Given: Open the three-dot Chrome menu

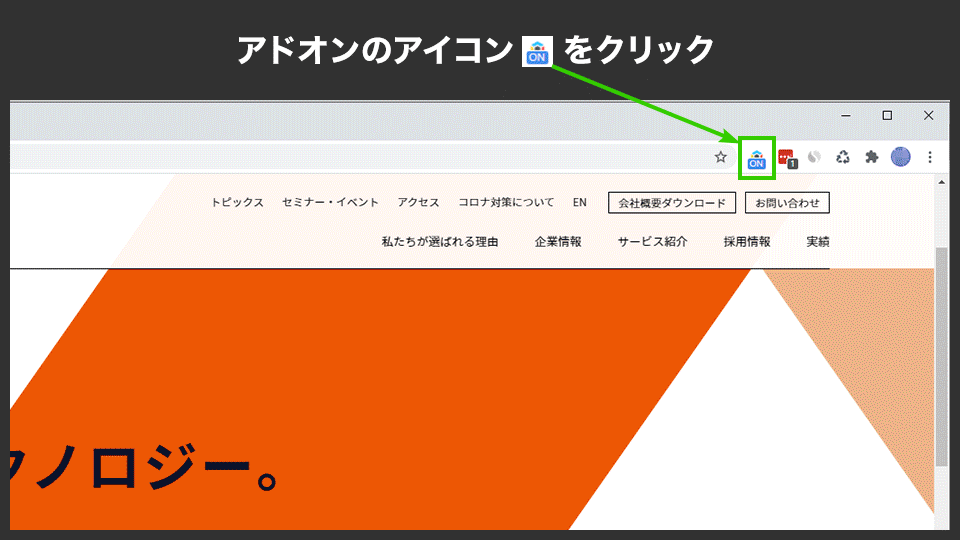Looking at the screenshot, I should [930, 157].
